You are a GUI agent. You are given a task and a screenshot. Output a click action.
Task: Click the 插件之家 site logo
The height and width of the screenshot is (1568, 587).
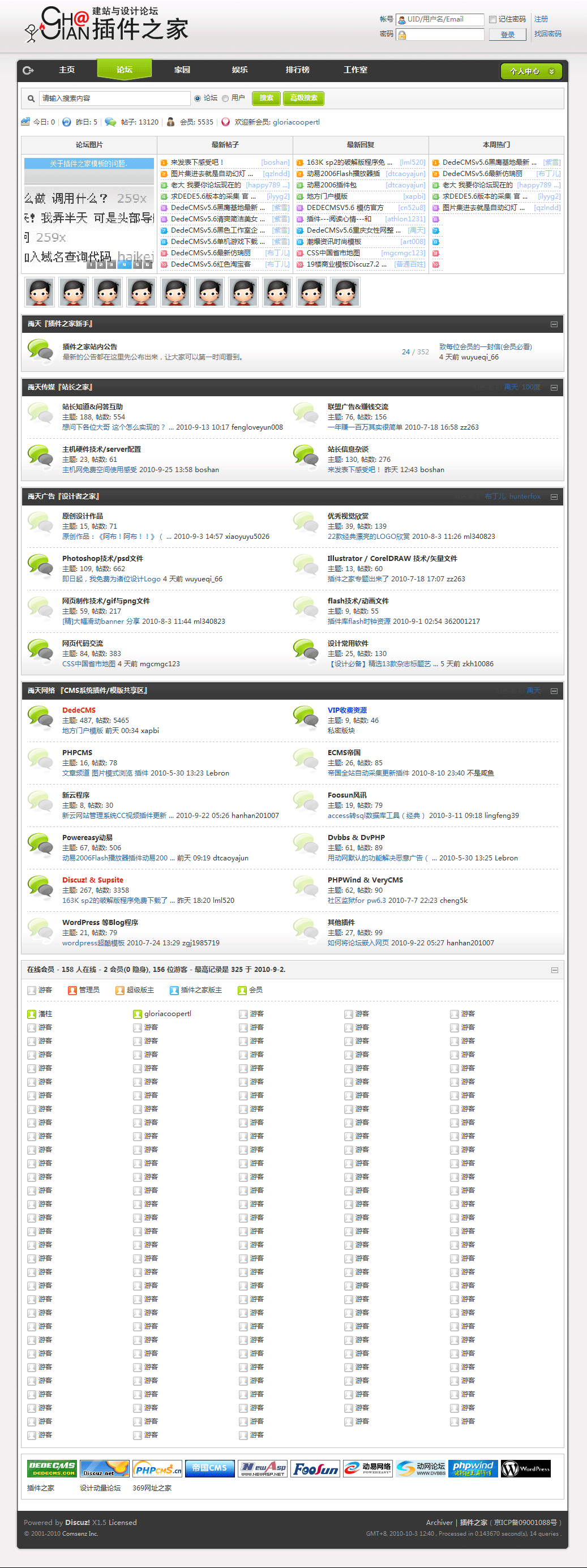(x=106, y=24)
